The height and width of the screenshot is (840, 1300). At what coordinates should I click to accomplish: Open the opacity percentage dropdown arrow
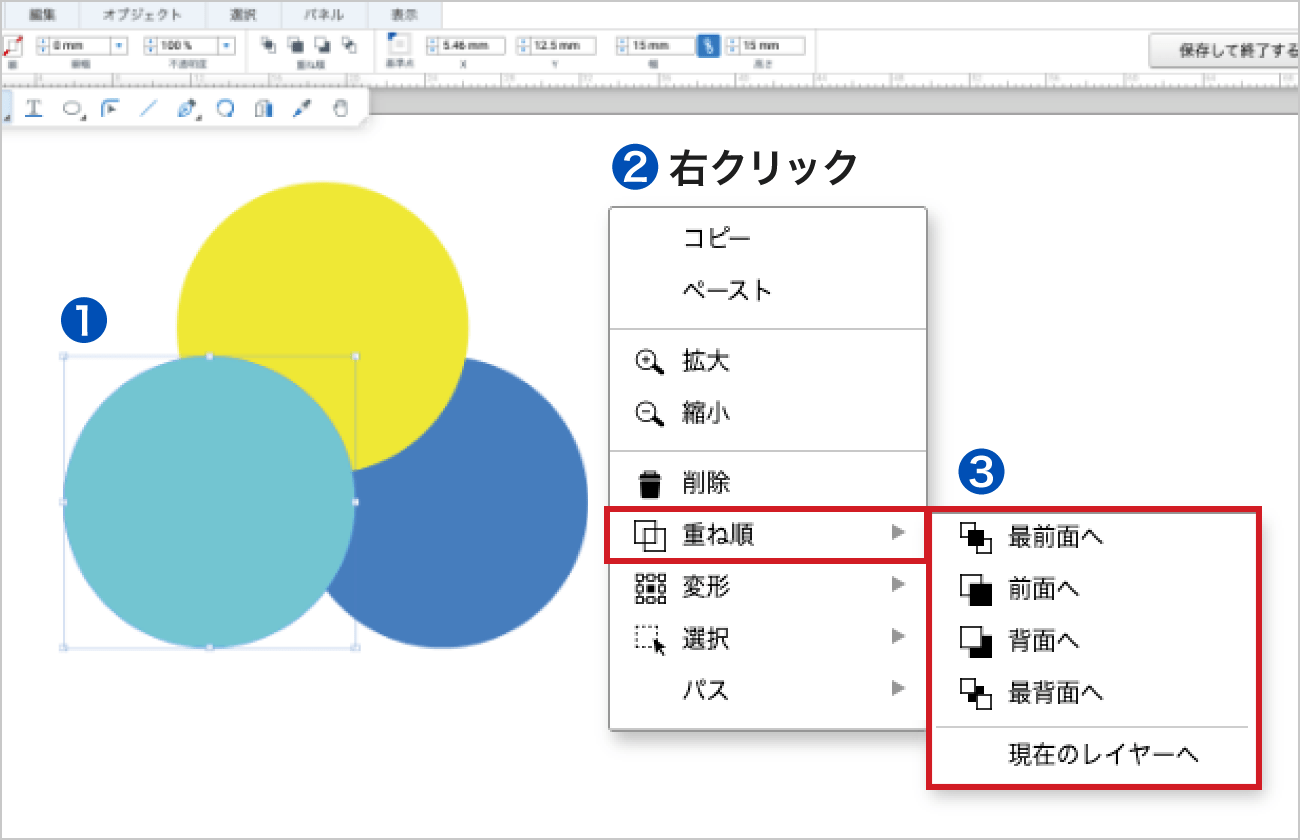[x=227, y=46]
